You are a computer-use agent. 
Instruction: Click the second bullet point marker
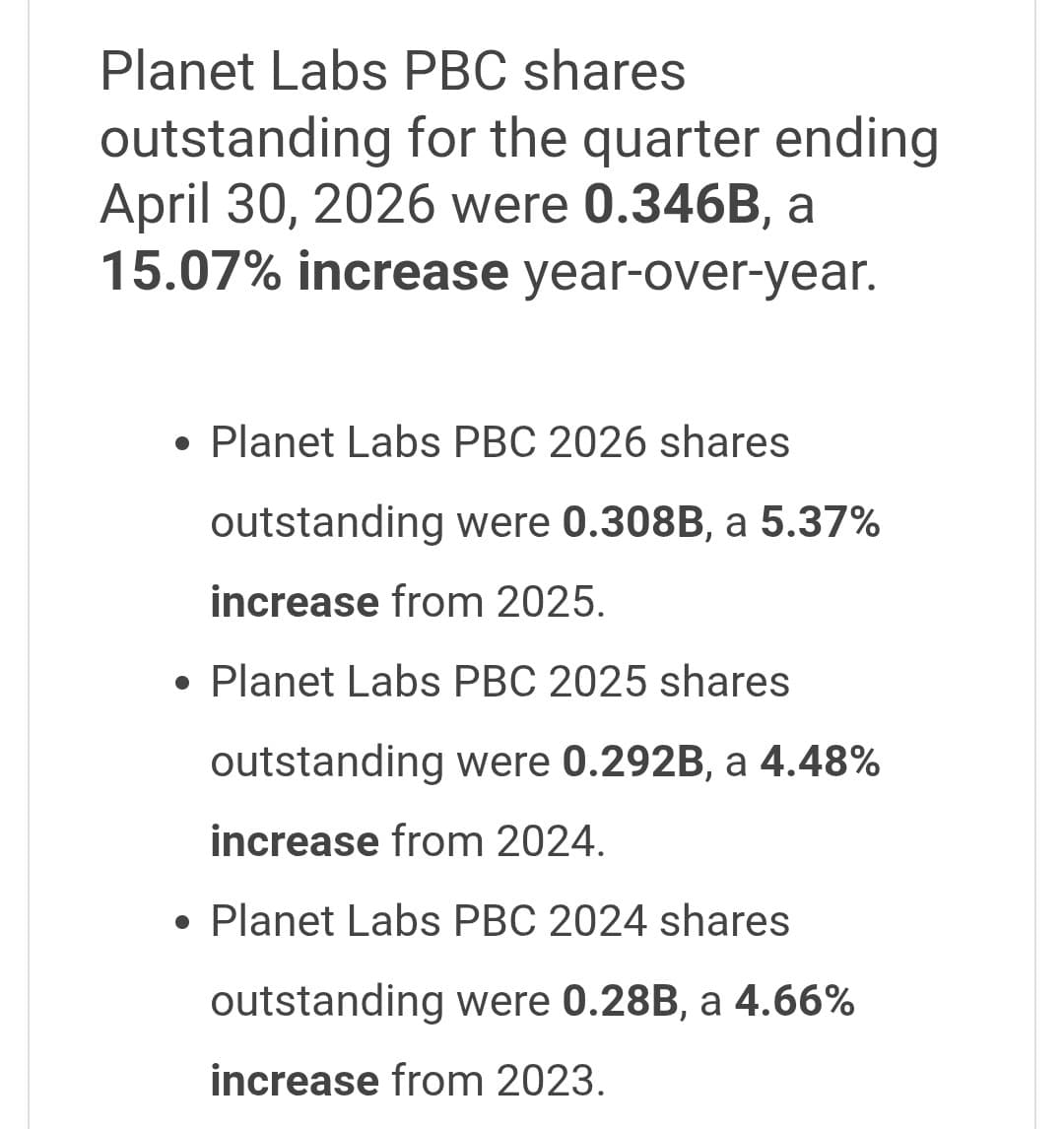pos(183,683)
